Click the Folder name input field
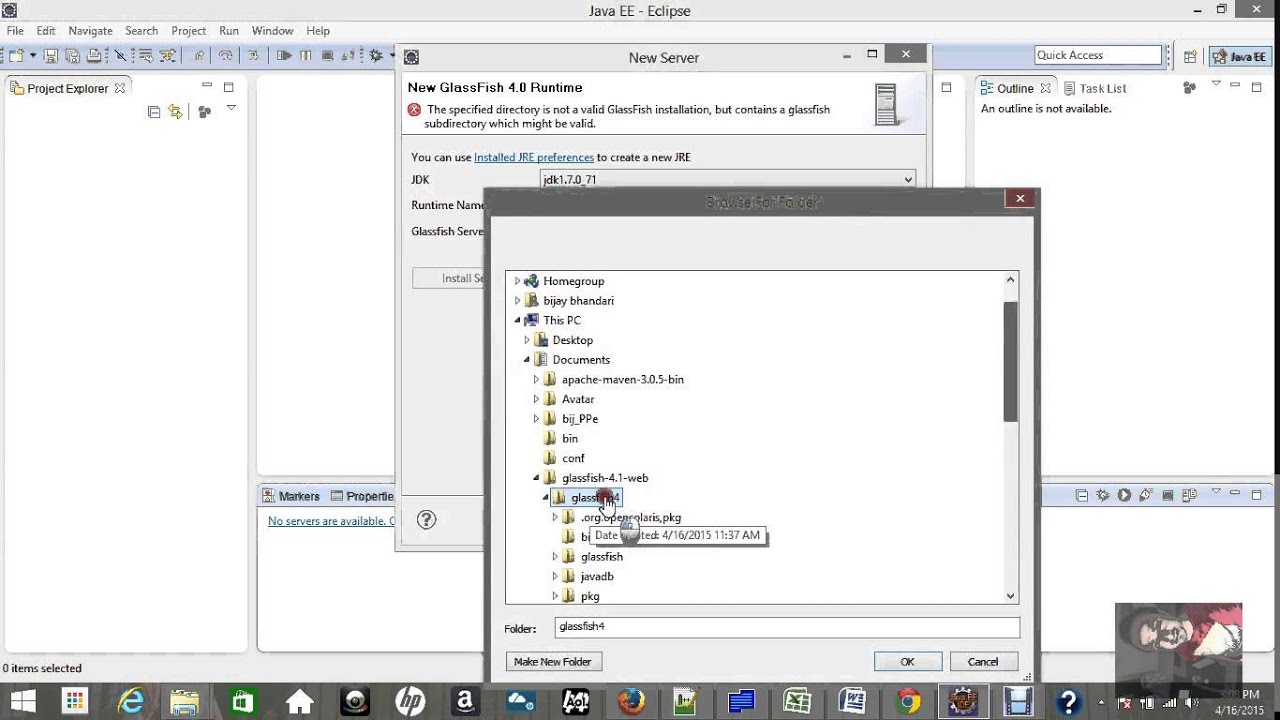The image size is (1280, 720). coord(787,627)
